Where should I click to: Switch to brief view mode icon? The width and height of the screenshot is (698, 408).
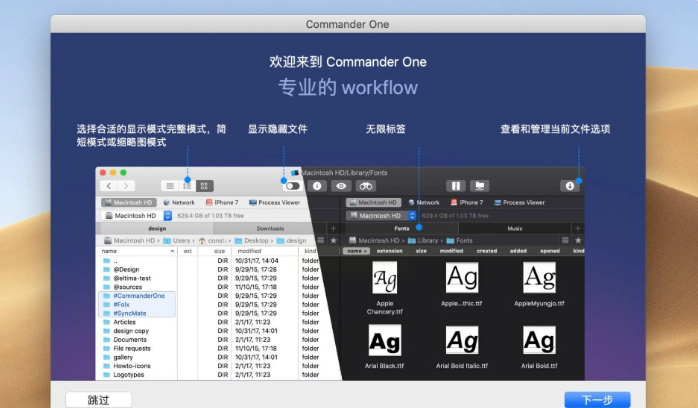point(187,186)
